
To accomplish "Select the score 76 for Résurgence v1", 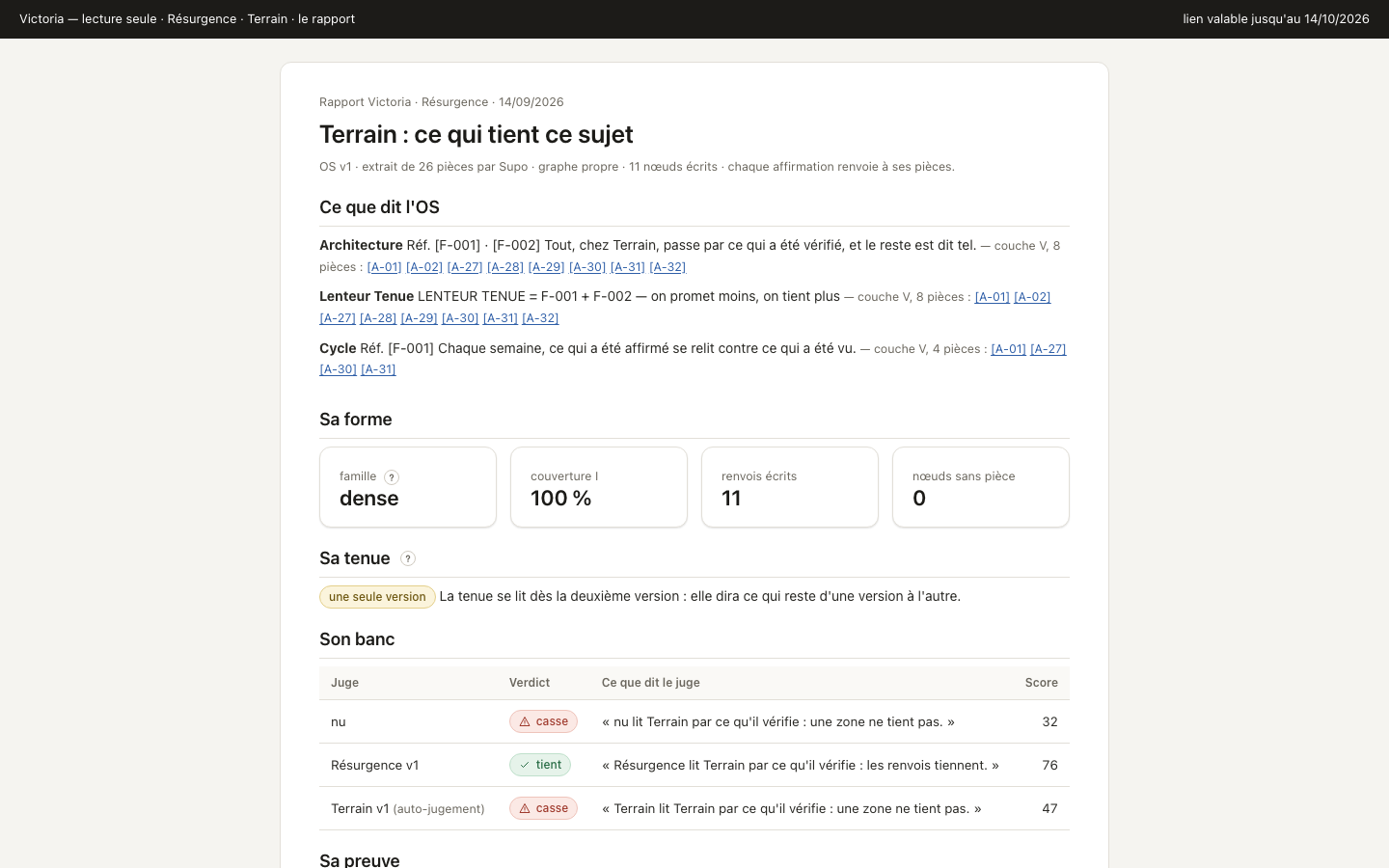I will coord(1049,765).
